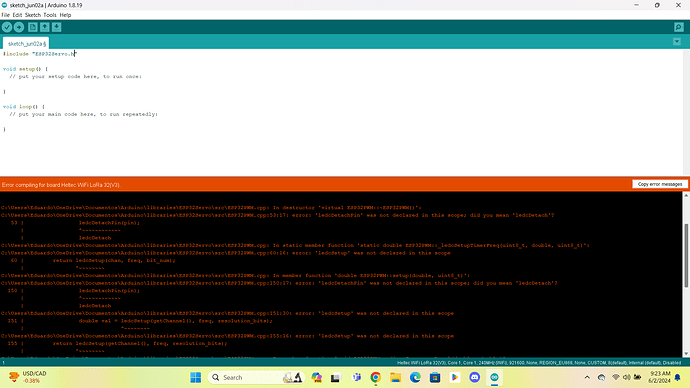Open Discord from the taskbar
Image resolution: width=690 pixels, height=388 pixels.
[474, 377]
